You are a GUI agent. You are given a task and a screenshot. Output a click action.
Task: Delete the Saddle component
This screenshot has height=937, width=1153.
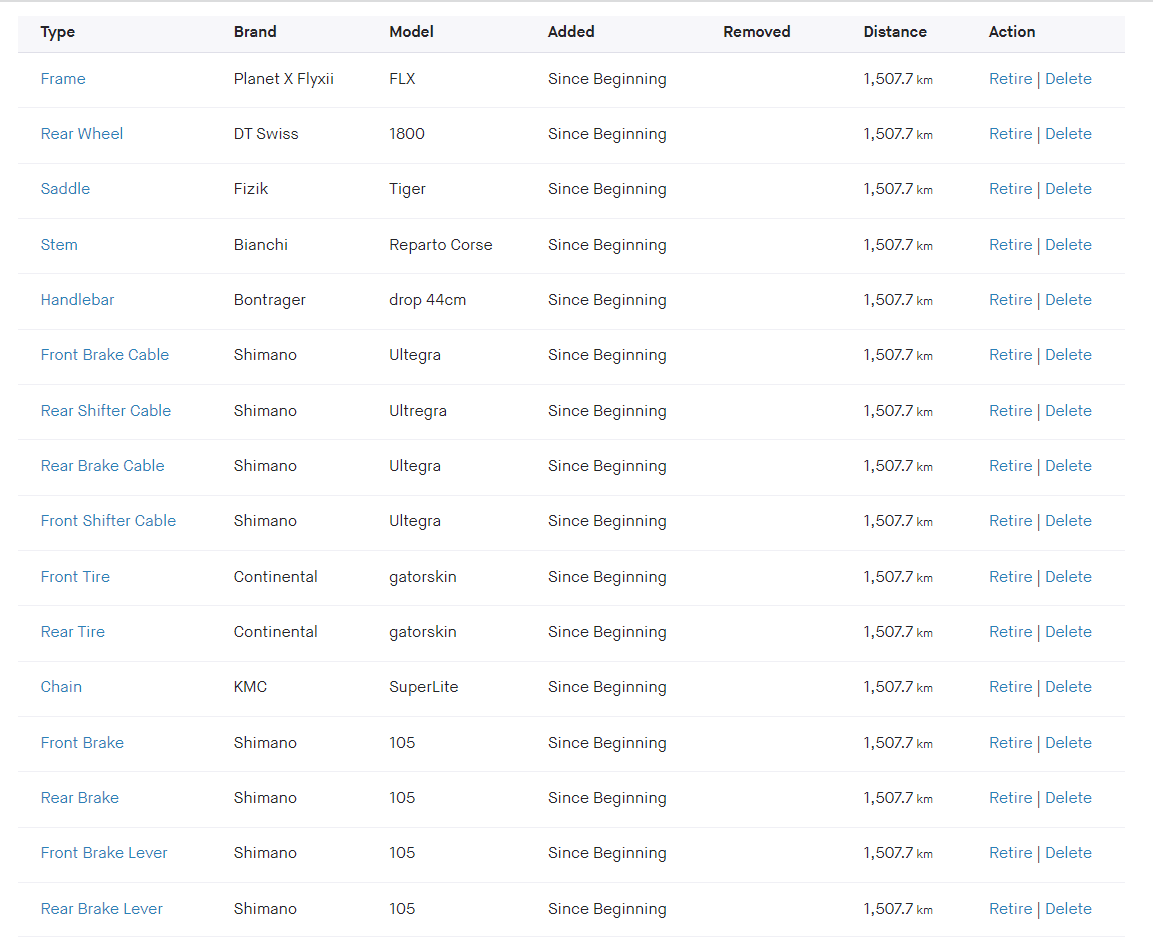(1068, 189)
